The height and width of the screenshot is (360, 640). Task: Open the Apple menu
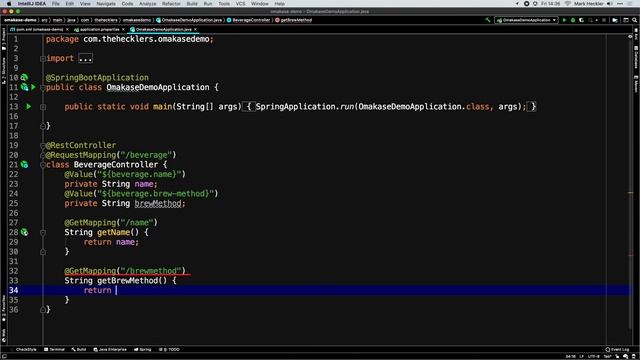[x=9, y=4]
